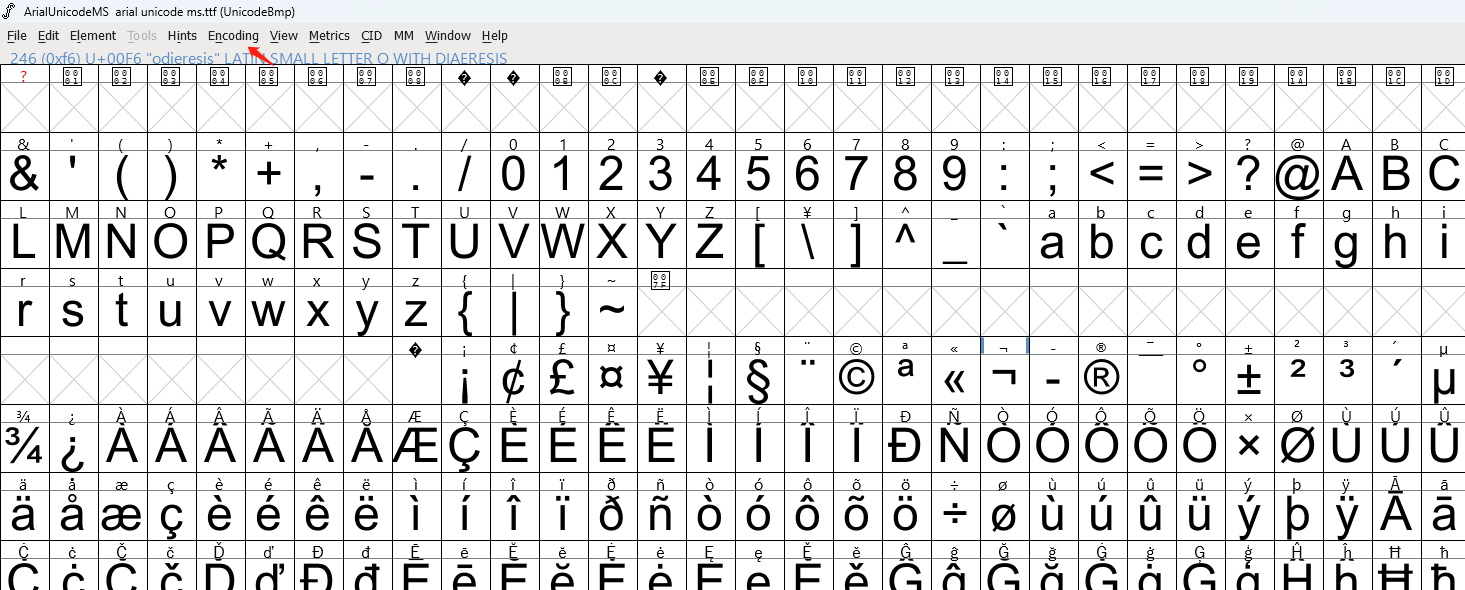Click the FontForge icon in the title bar
1465x590 pixels.
tap(10, 10)
